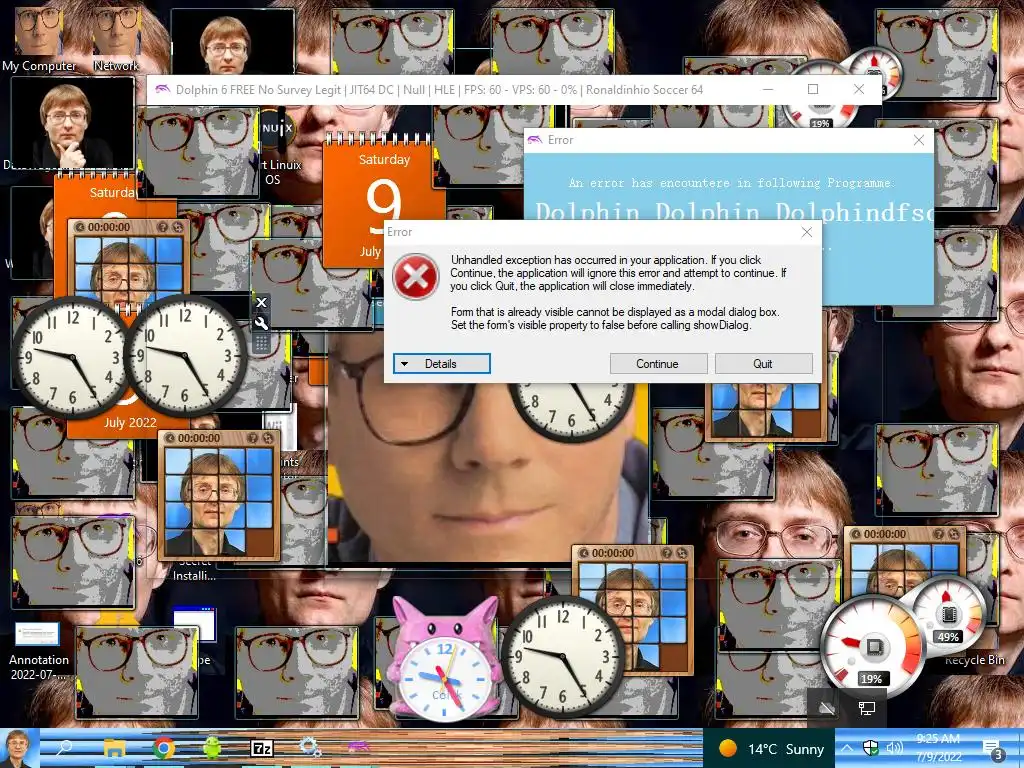Open the My Computer desktop icon

coord(39,38)
